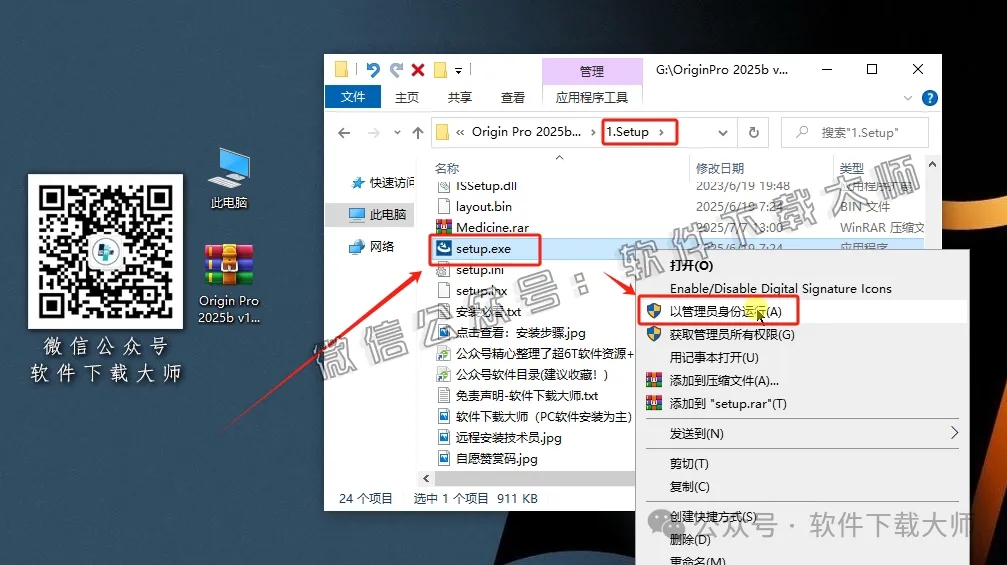The image size is (1007, 565).
Task: Choose 删除(D) in the context menu
Action: tap(690, 539)
